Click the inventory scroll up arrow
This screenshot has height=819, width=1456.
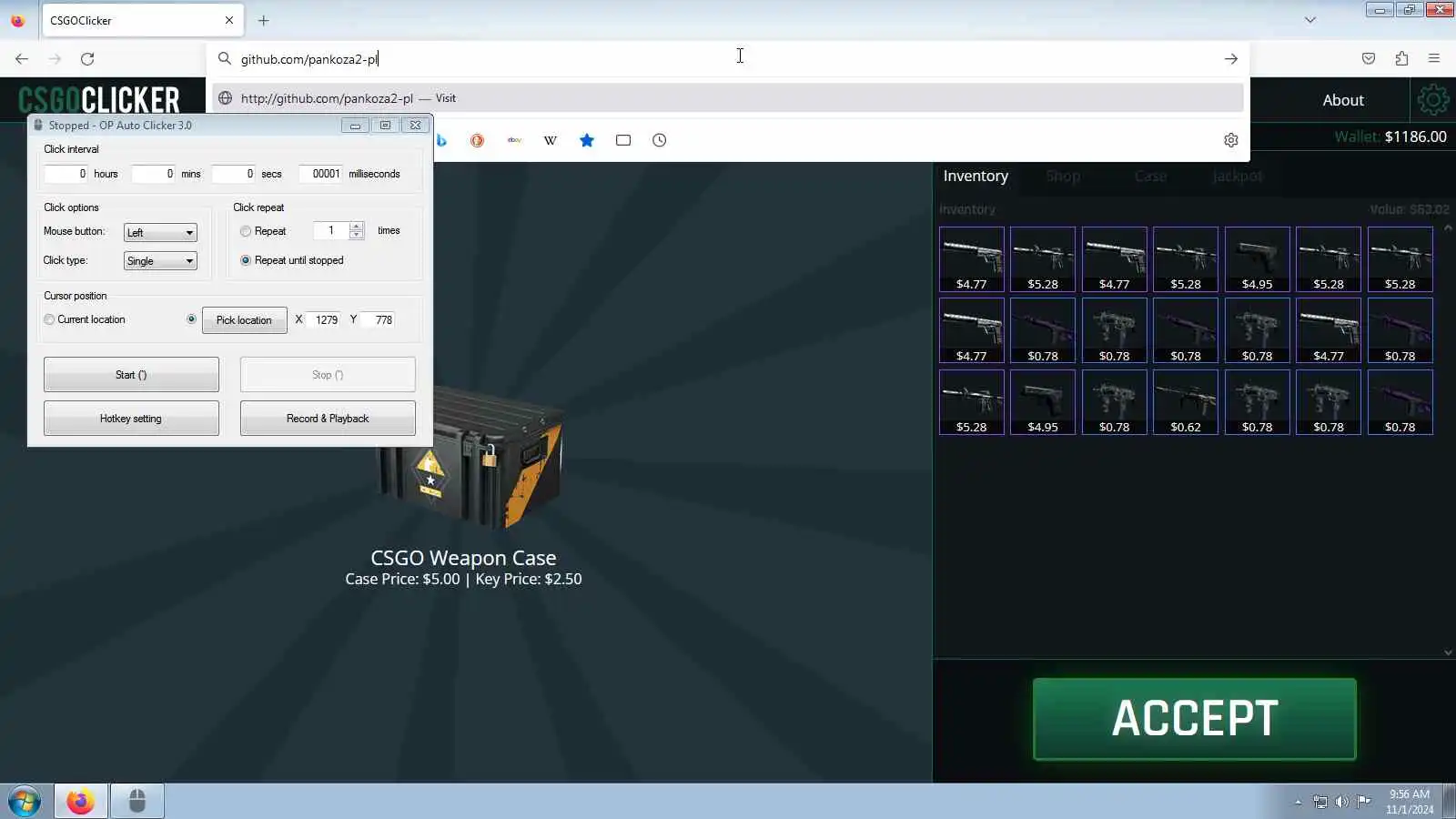tap(1448, 227)
